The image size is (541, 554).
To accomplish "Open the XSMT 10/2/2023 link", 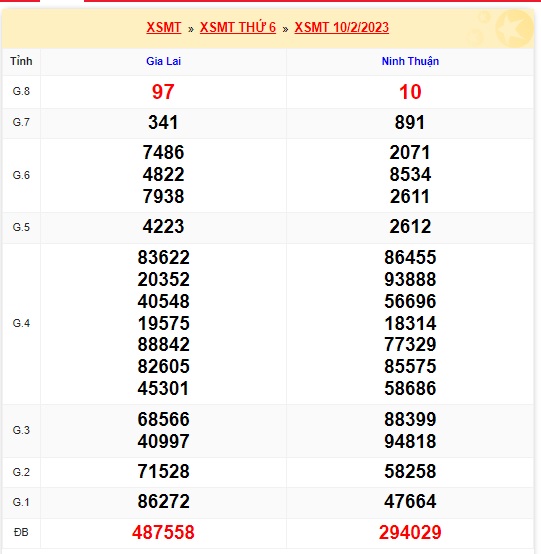I will click(342, 28).
